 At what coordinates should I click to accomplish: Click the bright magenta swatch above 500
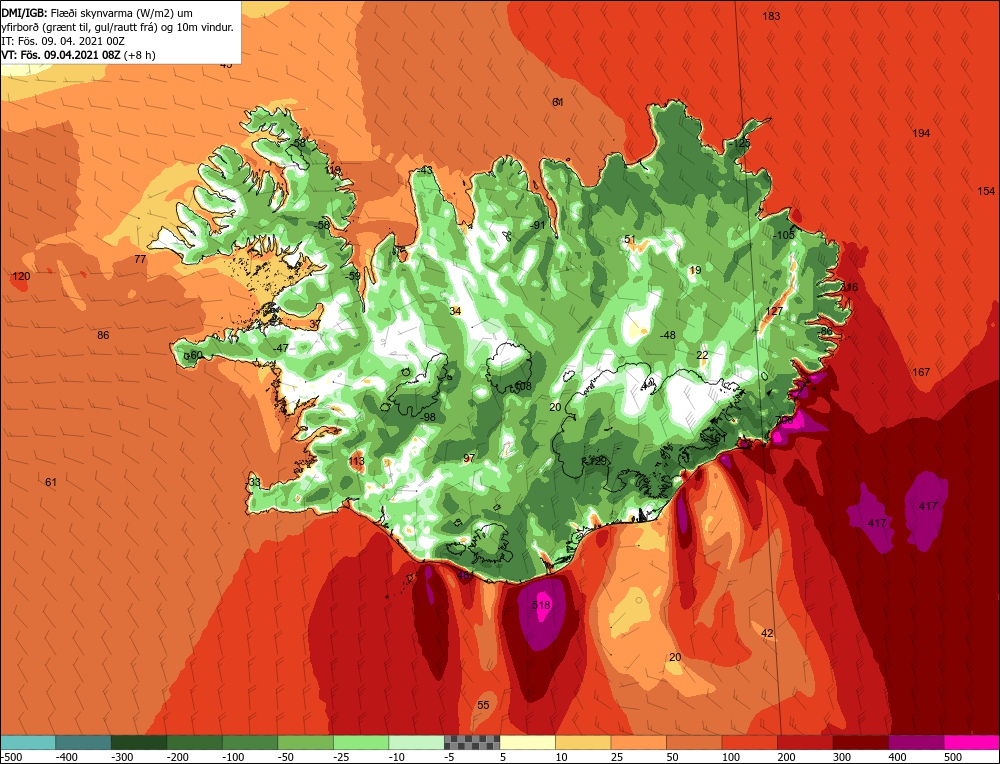coord(971,742)
